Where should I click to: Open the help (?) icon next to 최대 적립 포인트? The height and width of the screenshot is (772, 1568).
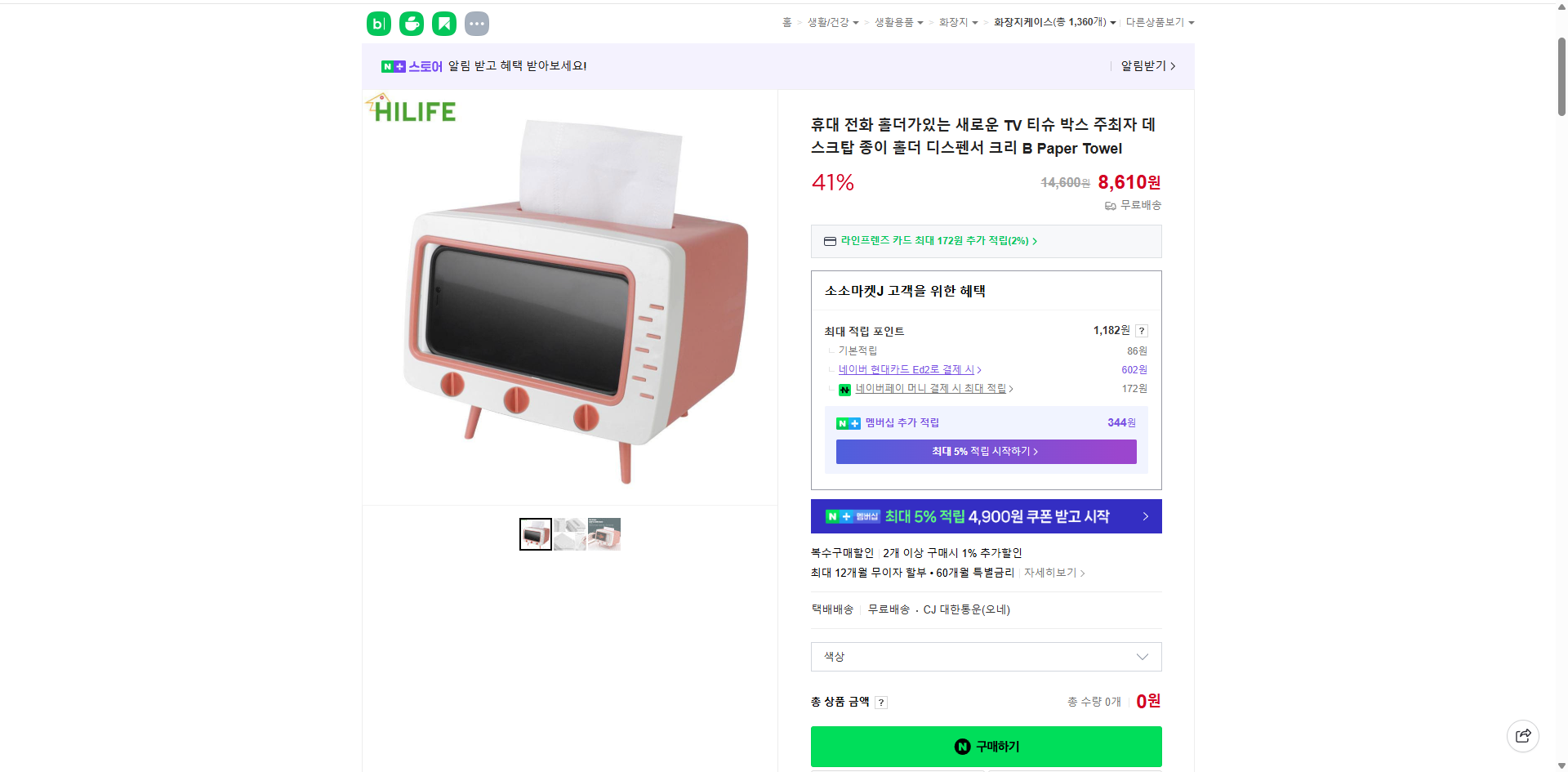[x=1142, y=331]
